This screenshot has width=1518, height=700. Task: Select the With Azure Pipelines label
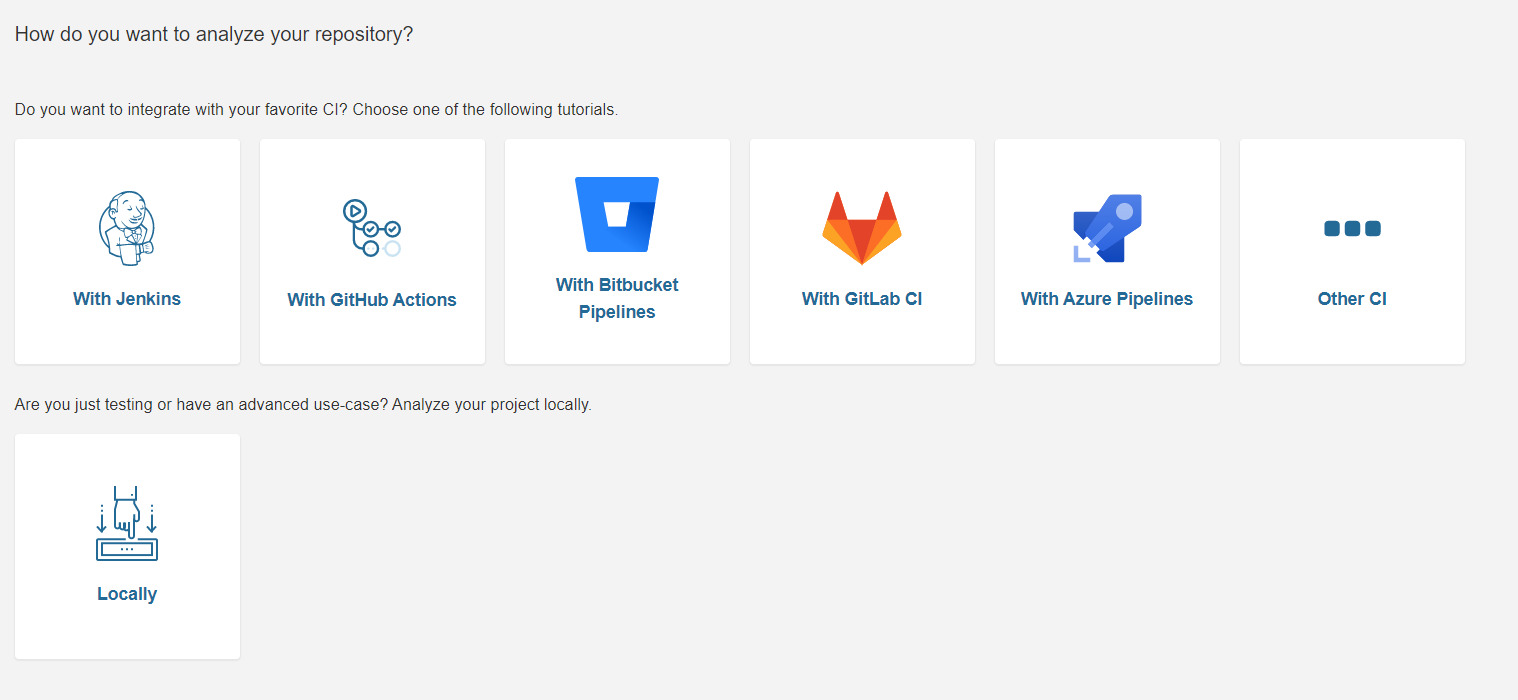coord(1107,298)
